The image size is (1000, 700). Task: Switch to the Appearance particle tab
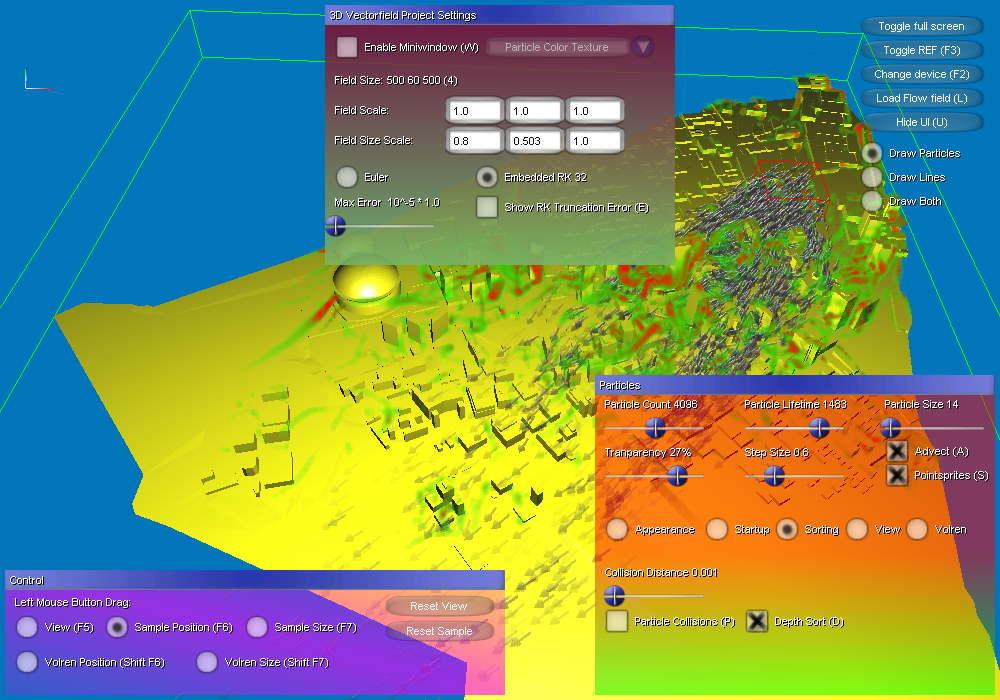[617, 529]
